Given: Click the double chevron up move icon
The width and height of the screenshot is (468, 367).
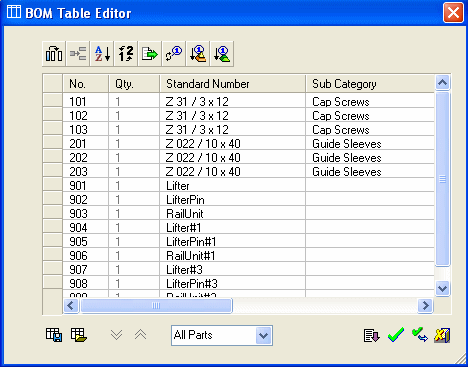Looking at the screenshot, I should (140, 335).
